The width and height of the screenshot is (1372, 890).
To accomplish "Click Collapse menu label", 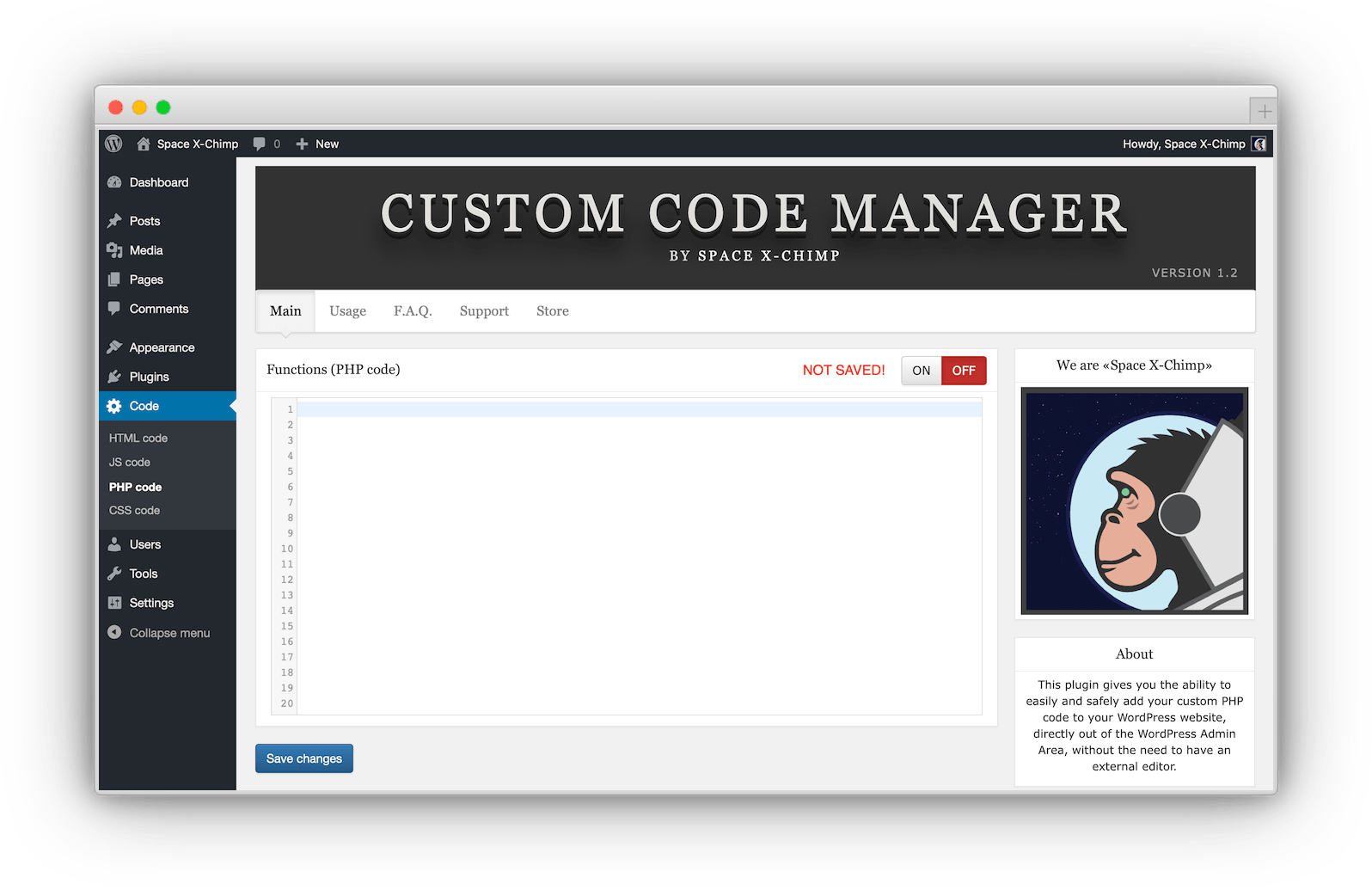I will (169, 633).
